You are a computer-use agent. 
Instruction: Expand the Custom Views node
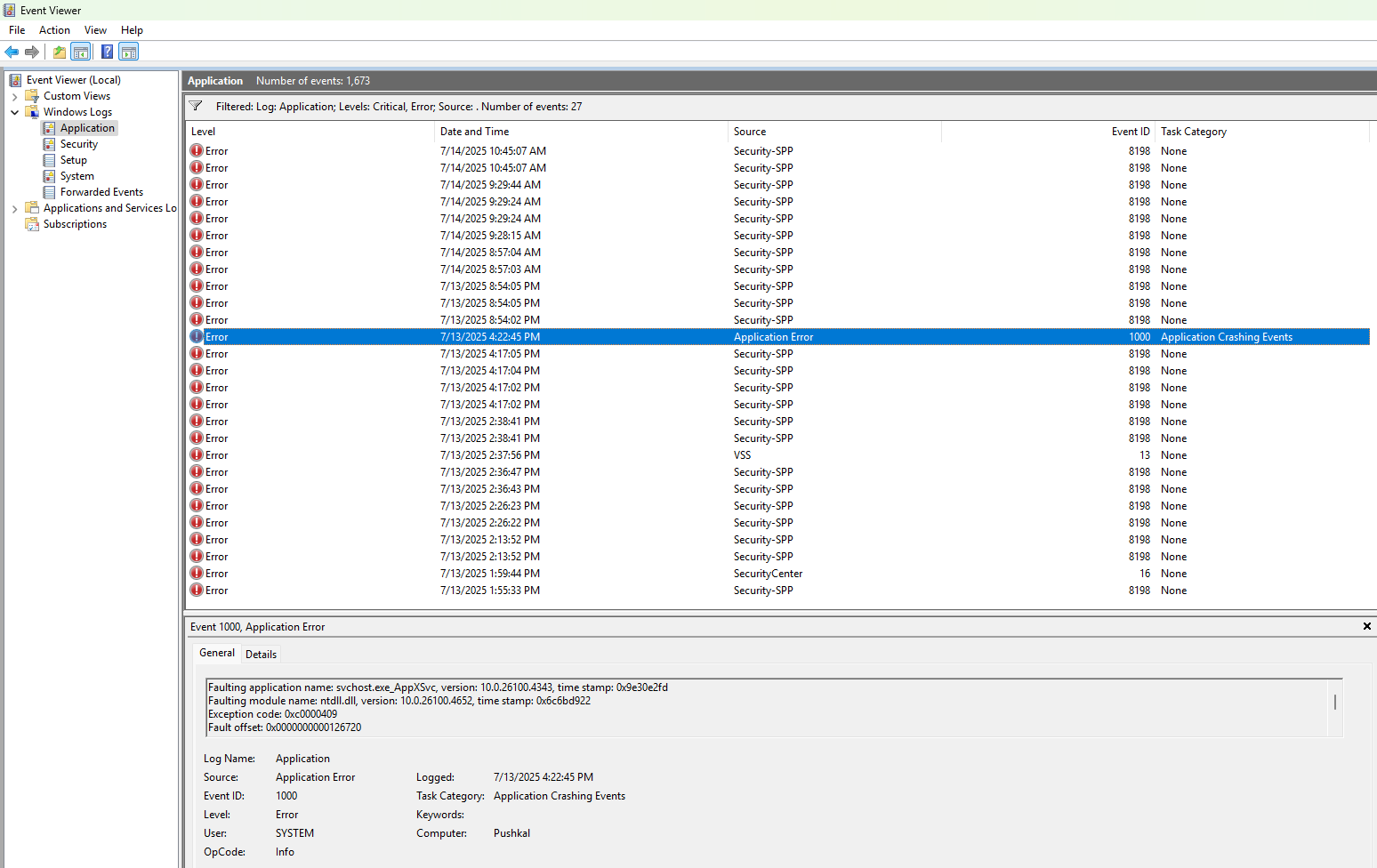tap(14, 96)
